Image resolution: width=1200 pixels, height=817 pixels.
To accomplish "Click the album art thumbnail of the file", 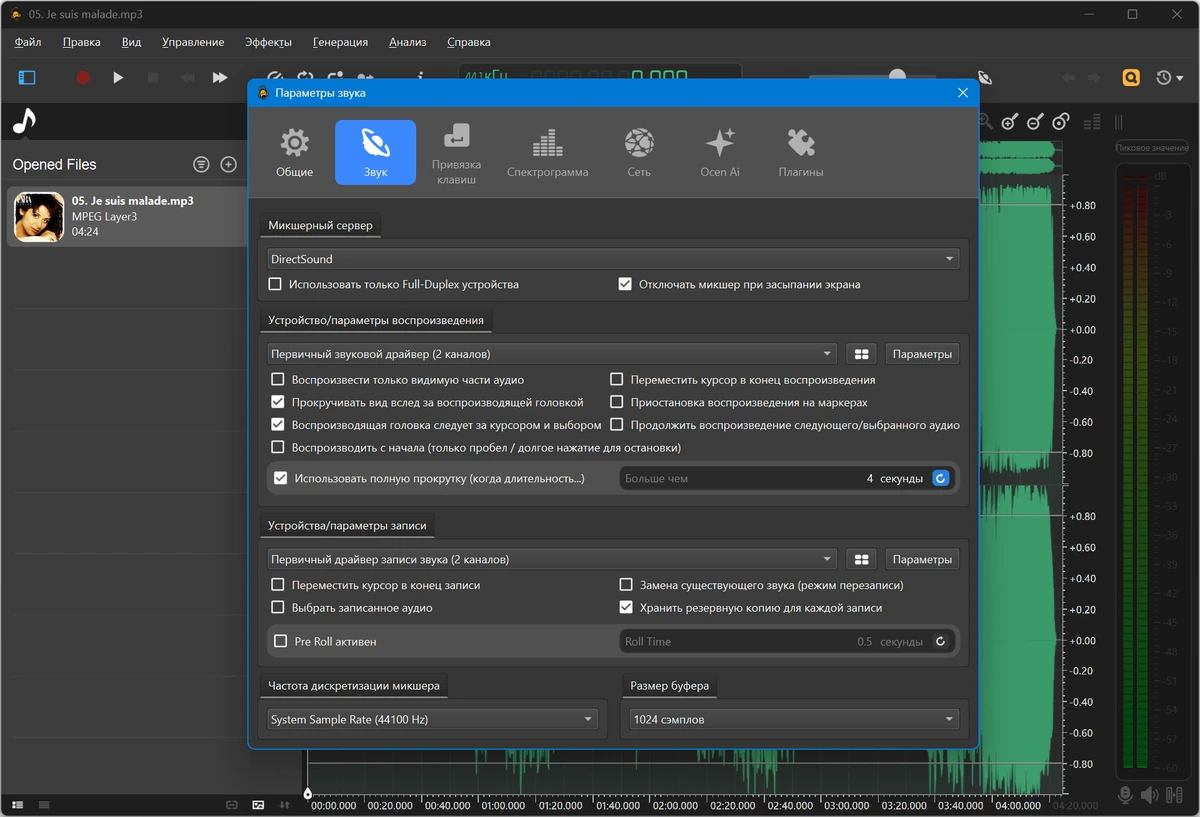I will tap(39, 216).
